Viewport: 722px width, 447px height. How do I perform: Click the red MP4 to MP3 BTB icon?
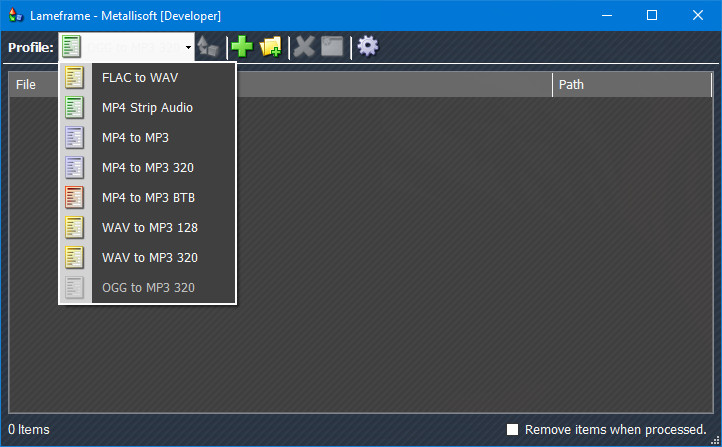pos(75,198)
